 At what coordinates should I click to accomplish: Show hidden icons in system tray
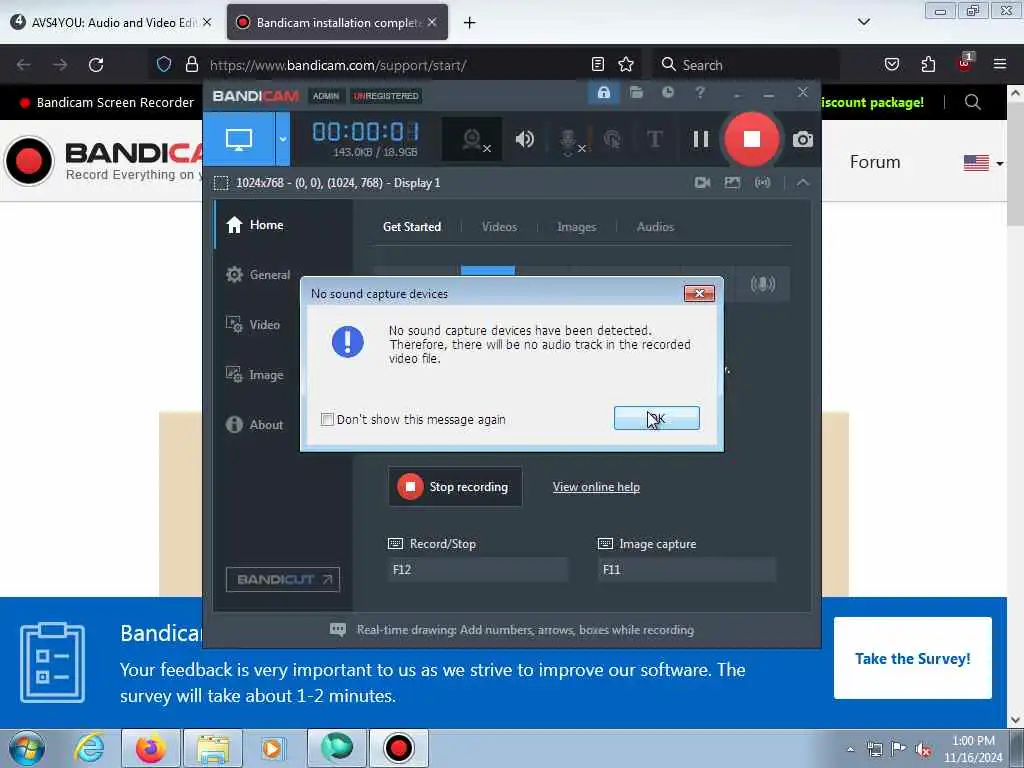coord(850,749)
